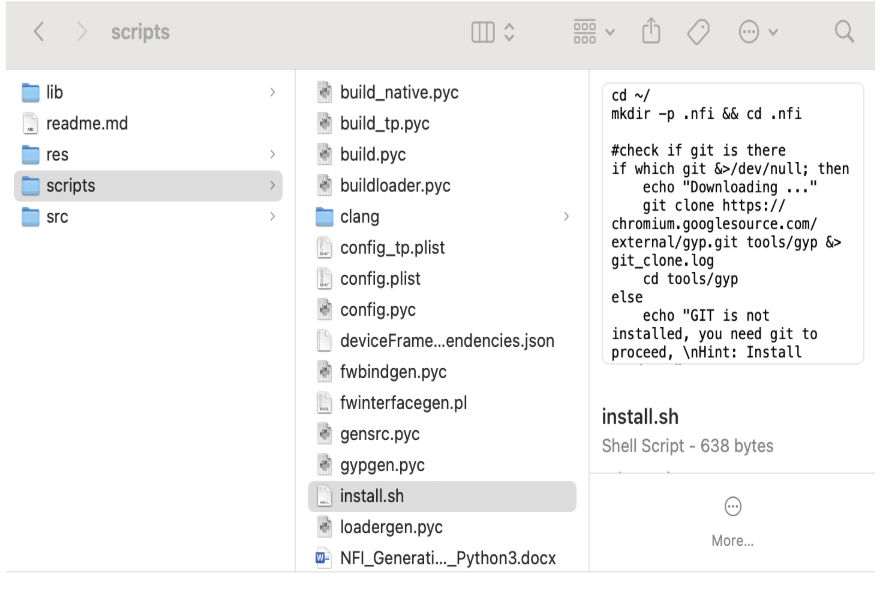Select the config_tp.plist file icon
The height and width of the screenshot is (592, 882).
coord(325,248)
